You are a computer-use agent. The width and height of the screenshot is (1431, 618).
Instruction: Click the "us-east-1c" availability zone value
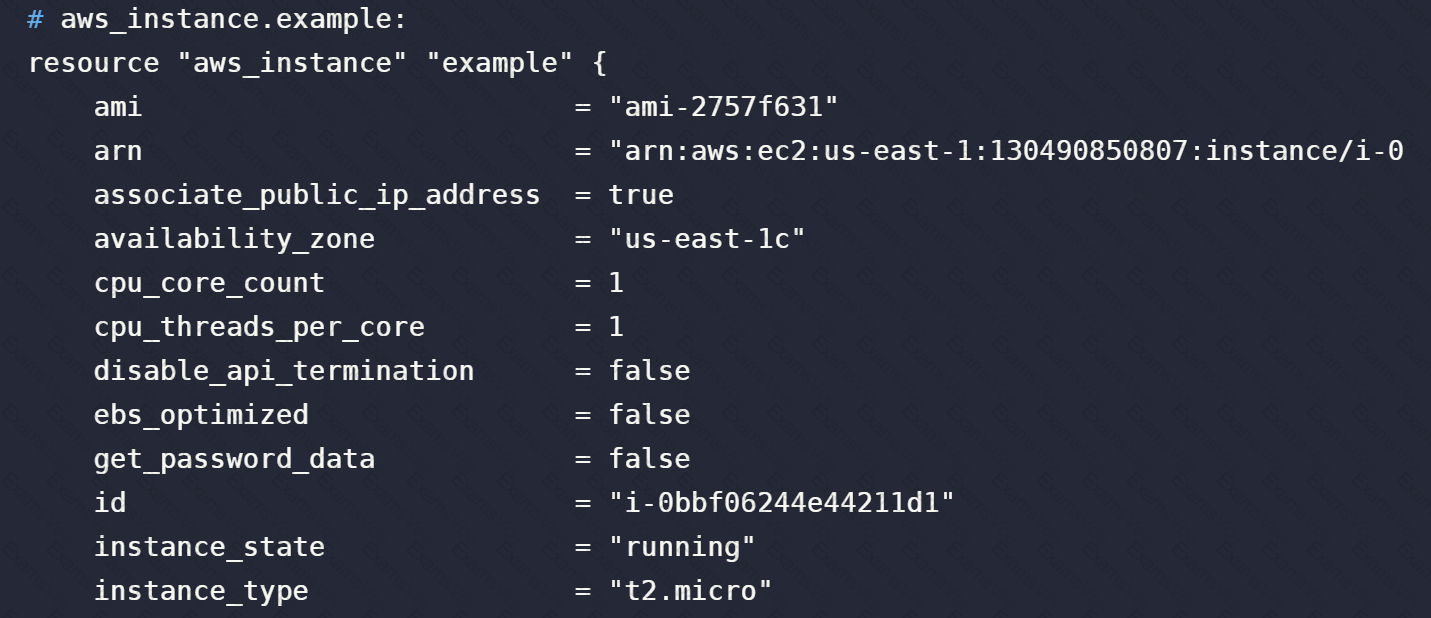[x=707, y=239]
